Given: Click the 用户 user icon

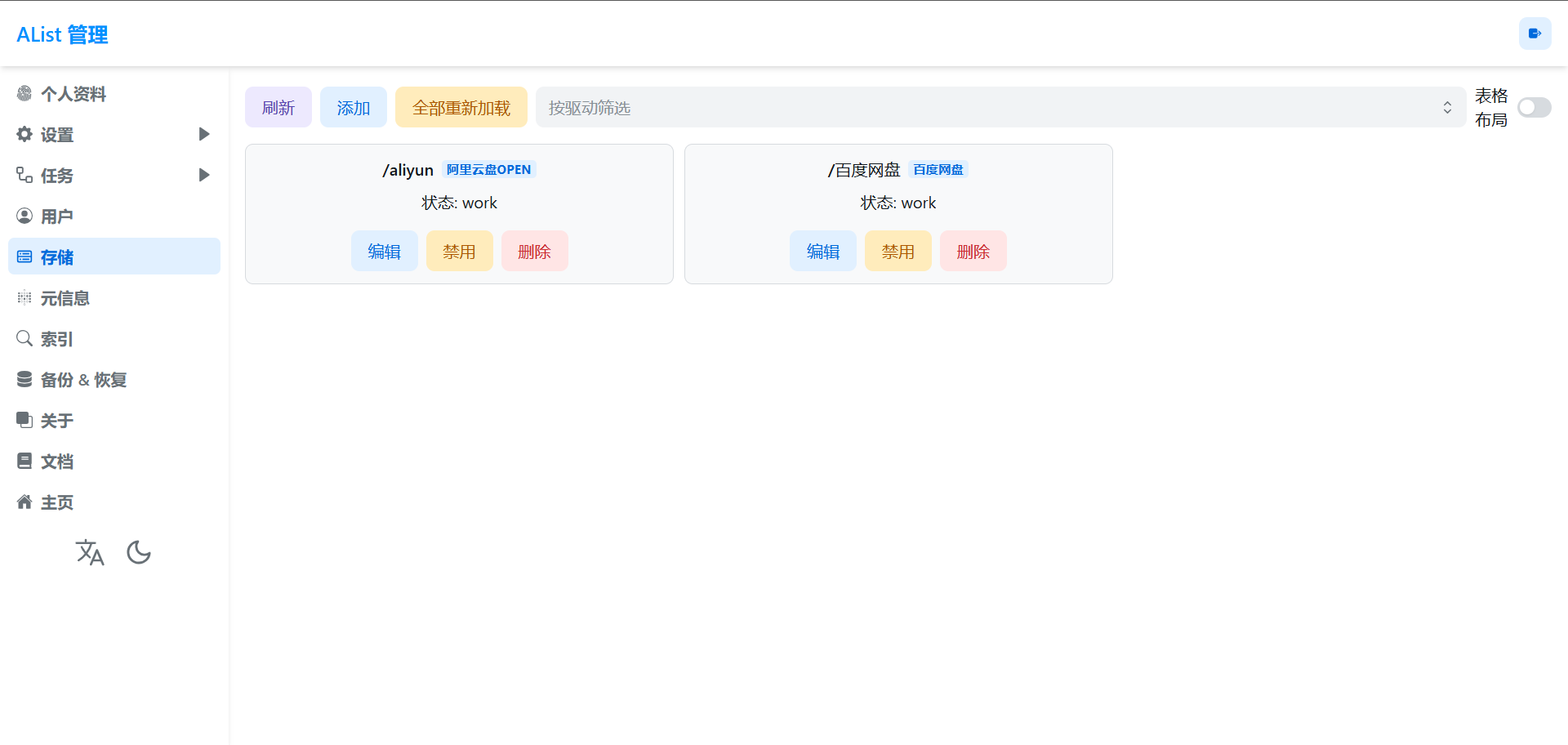Looking at the screenshot, I should 24,216.
